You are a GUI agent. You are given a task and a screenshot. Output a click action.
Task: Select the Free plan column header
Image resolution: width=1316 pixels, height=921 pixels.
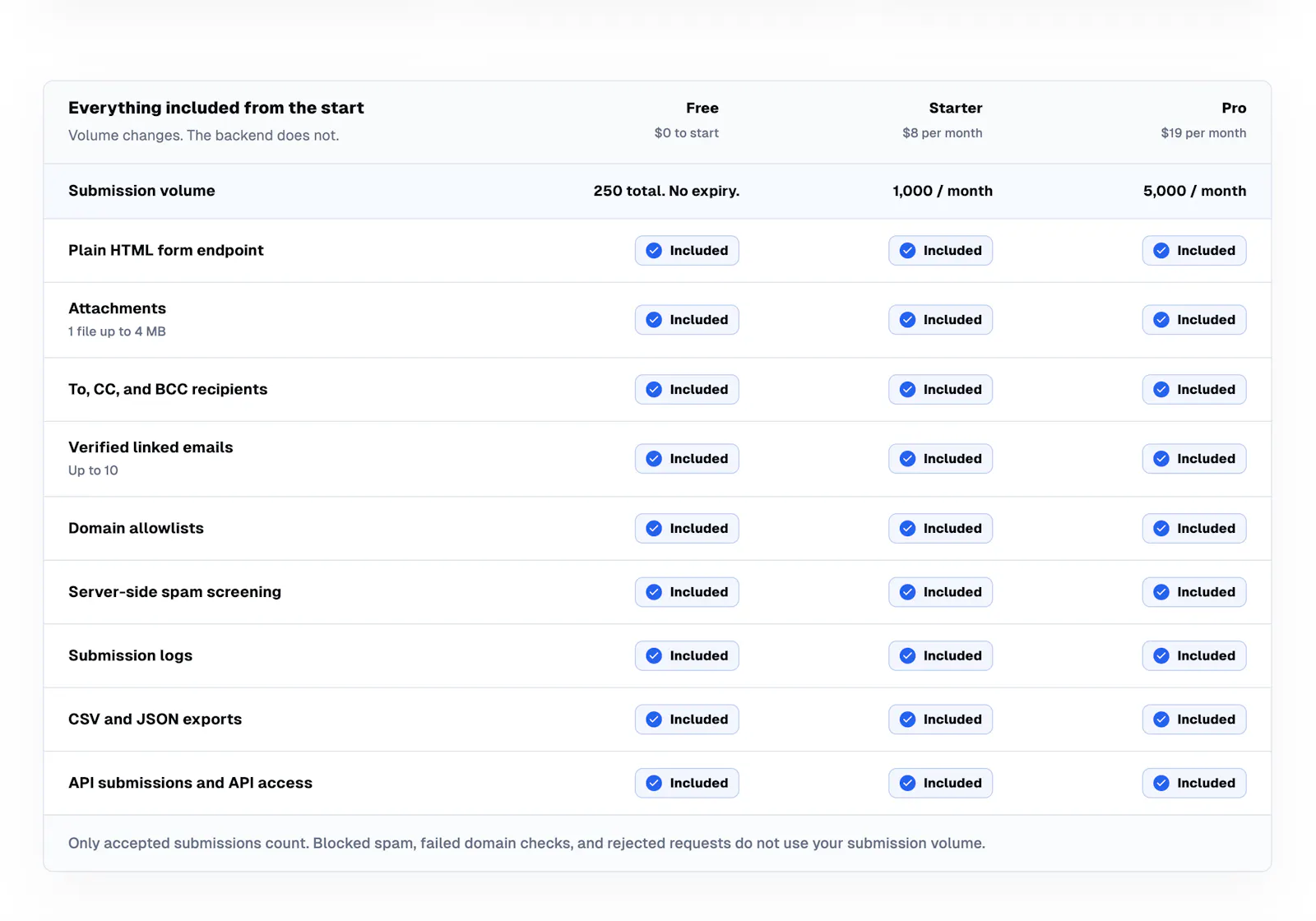coord(702,109)
